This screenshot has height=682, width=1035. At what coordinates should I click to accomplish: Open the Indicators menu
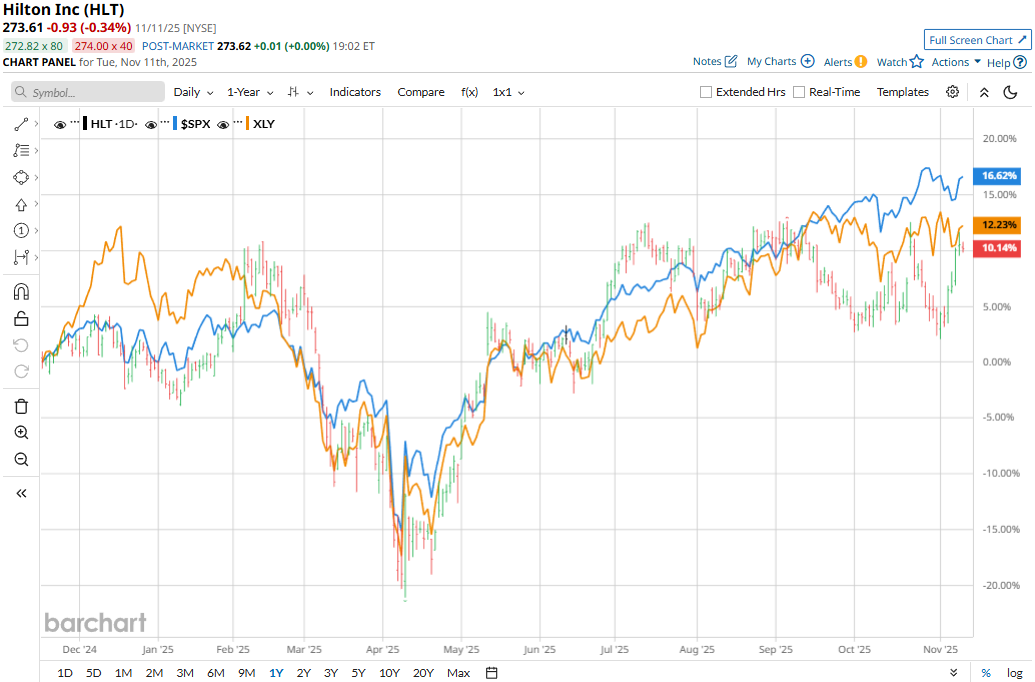click(x=355, y=92)
